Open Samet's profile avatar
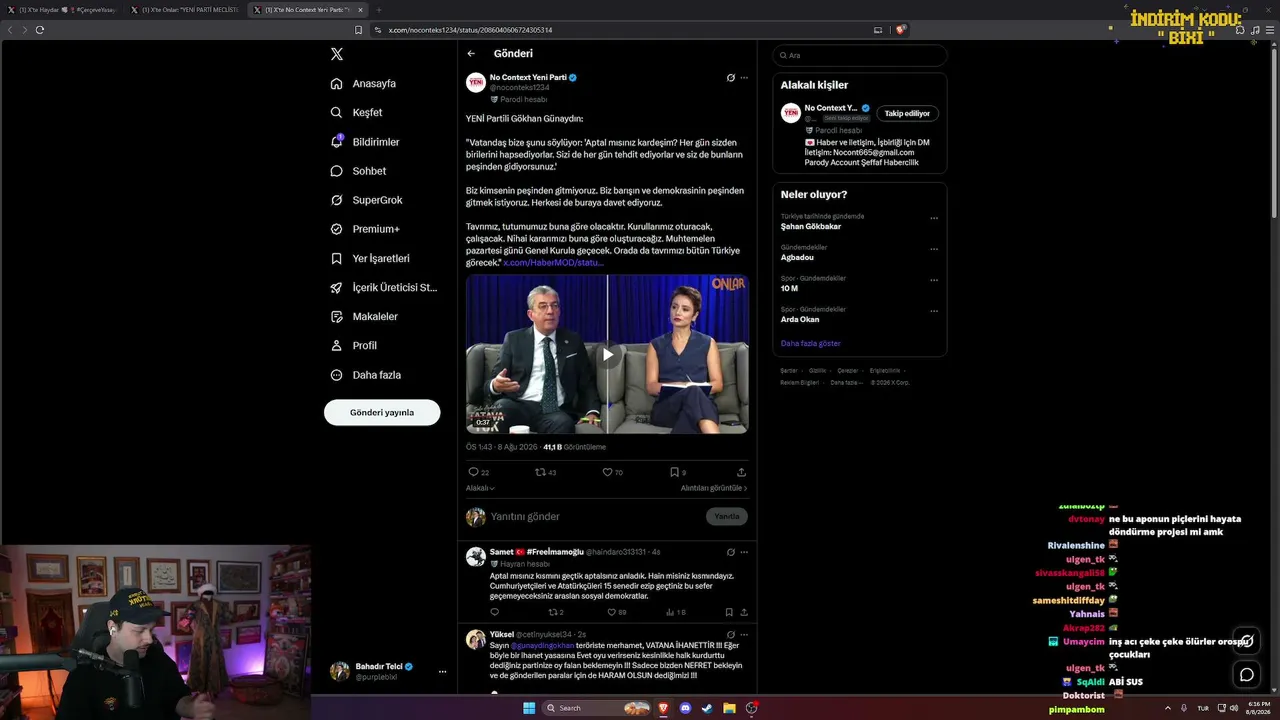Image resolution: width=1280 pixels, height=720 pixels. pos(476,557)
